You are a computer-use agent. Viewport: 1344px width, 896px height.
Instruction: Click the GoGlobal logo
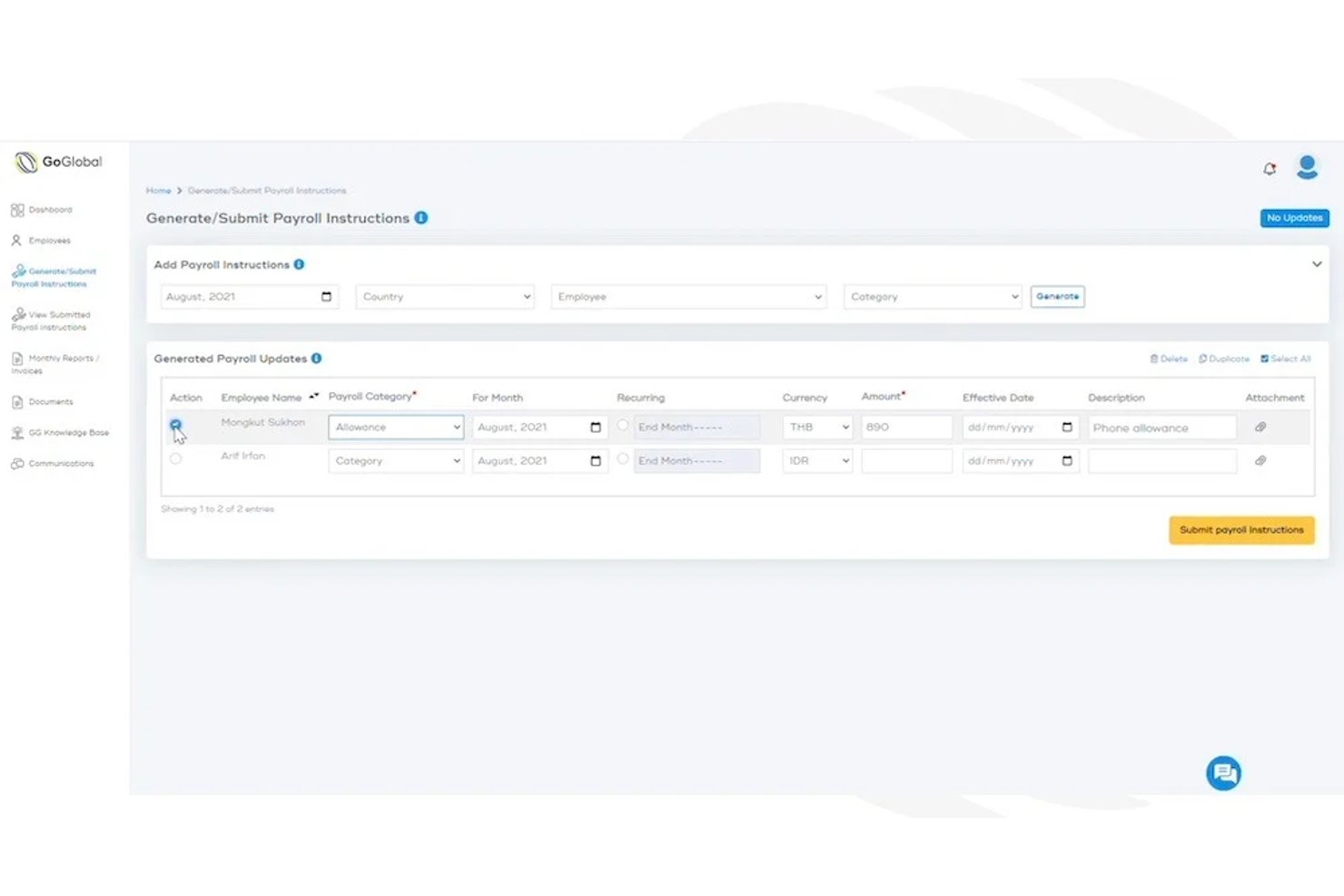(58, 162)
